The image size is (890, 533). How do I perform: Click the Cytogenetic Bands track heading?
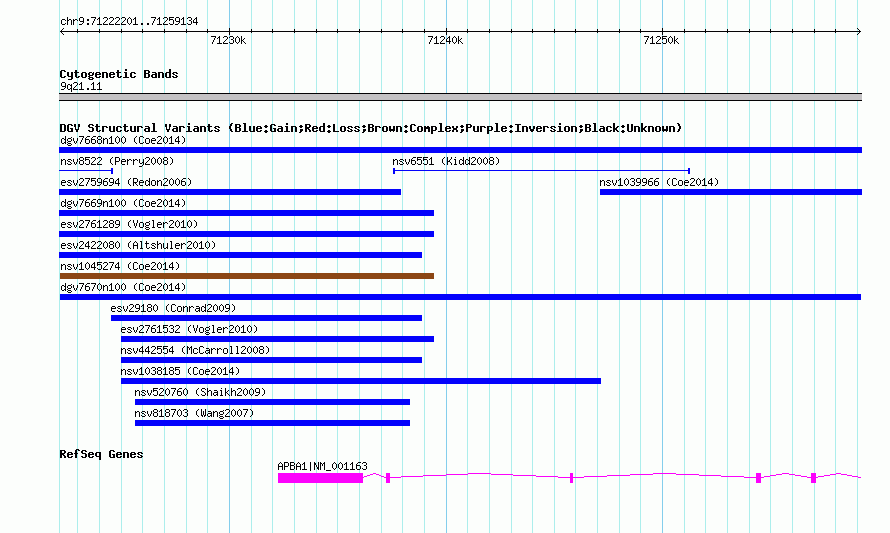pyautogui.click(x=119, y=74)
